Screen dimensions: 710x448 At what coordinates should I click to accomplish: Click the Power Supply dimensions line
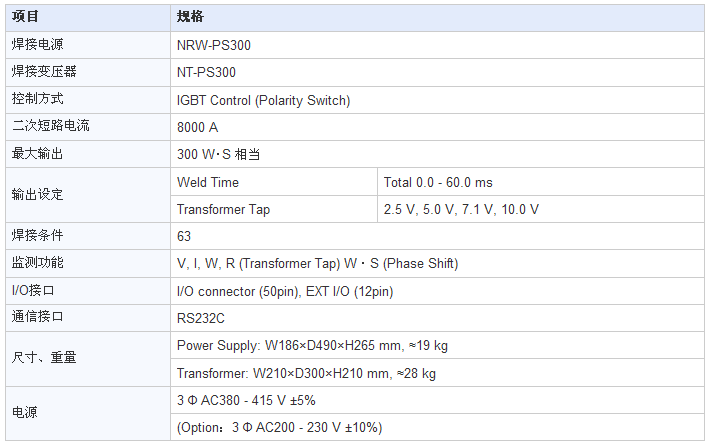(x=312, y=345)
